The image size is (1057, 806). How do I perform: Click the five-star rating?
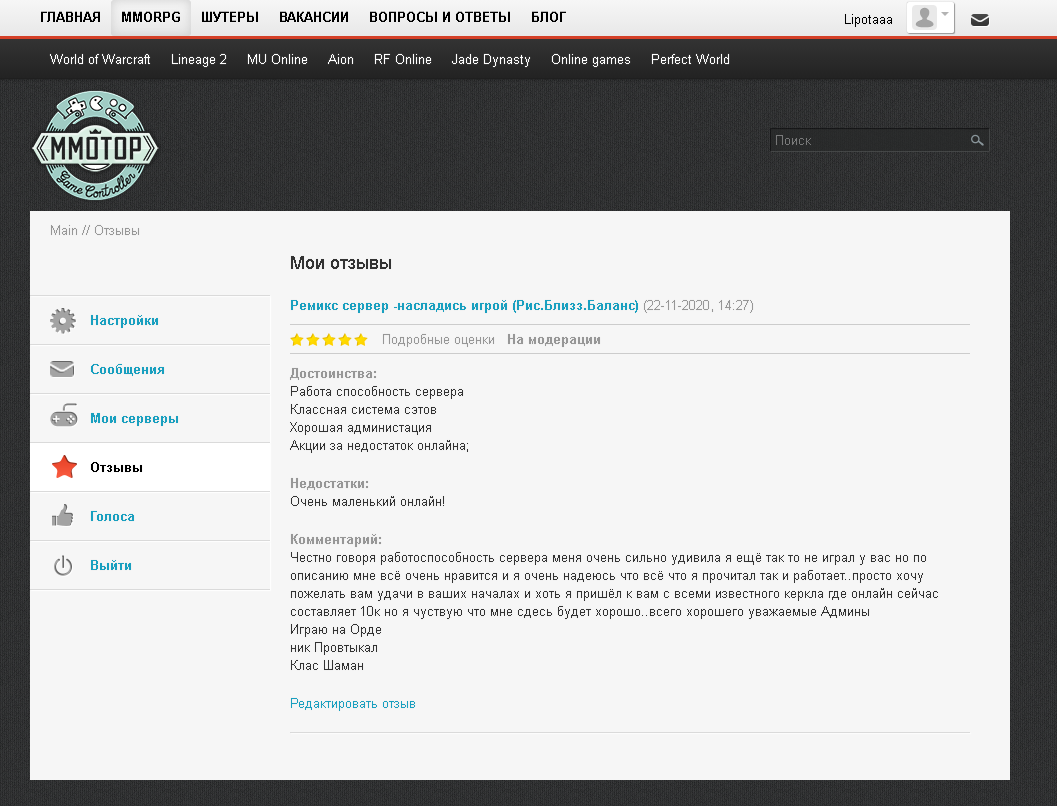[x=329, y=340]
